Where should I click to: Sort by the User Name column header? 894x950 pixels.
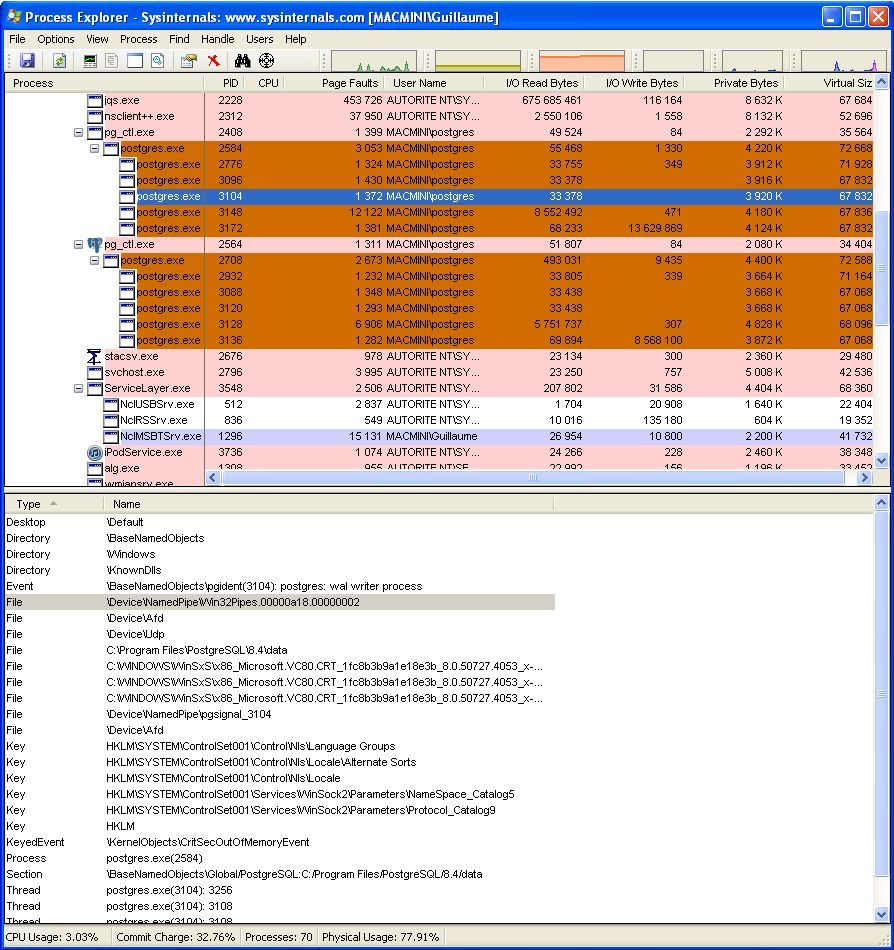(434, 83)
